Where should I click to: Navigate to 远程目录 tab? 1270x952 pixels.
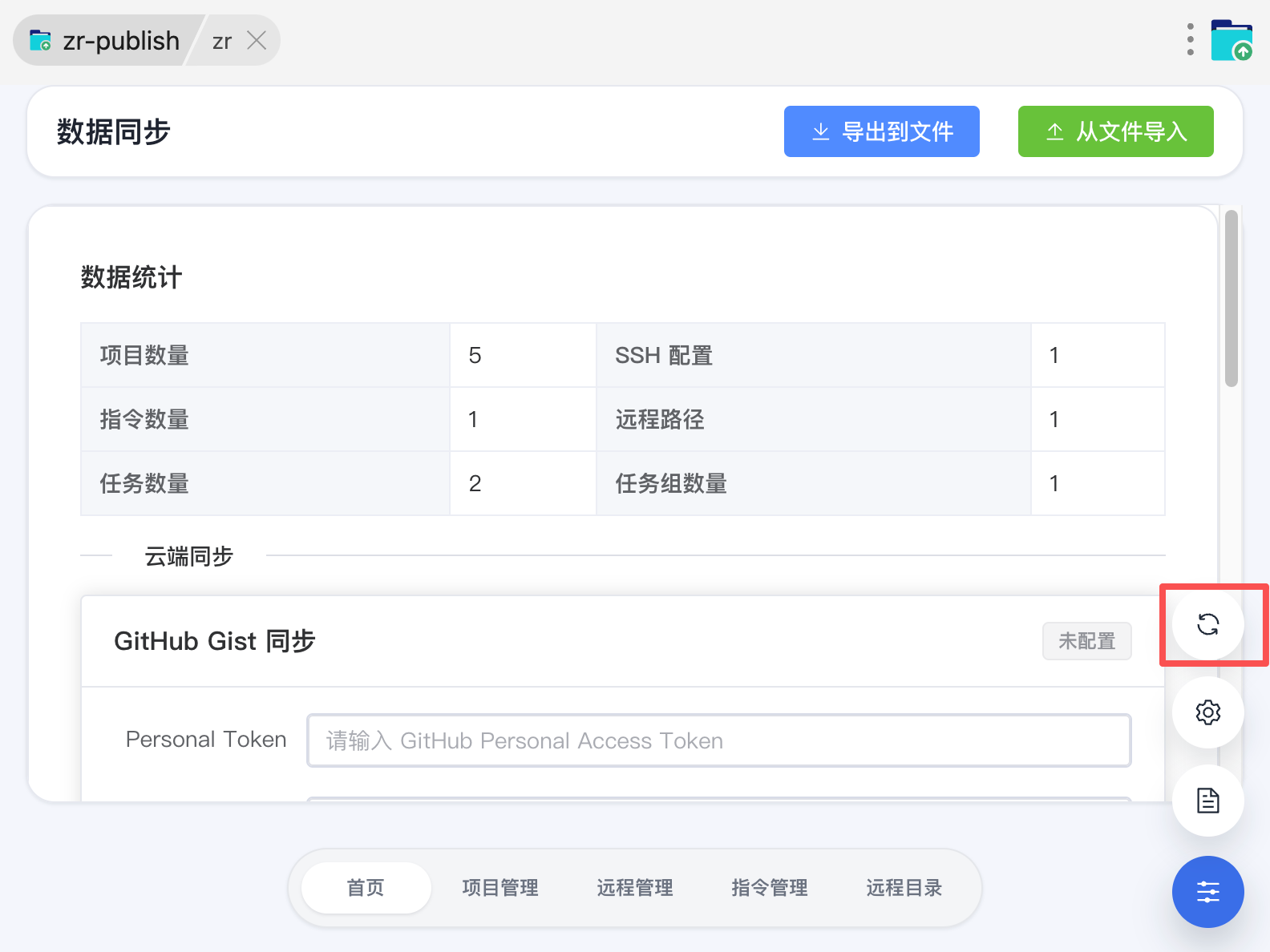[x=904, y=888]
